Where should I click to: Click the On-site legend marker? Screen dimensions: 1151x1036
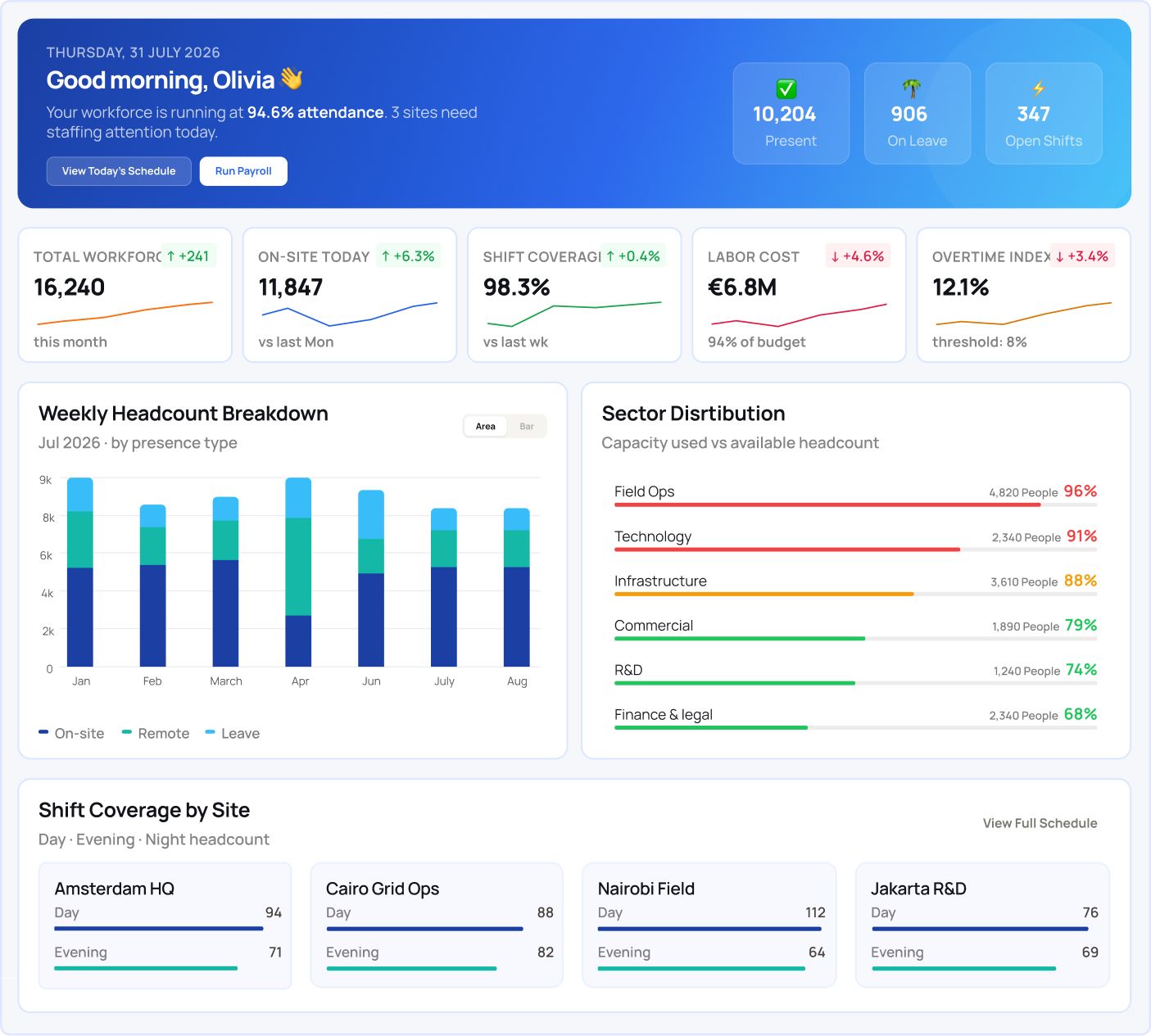click(43, 732)
